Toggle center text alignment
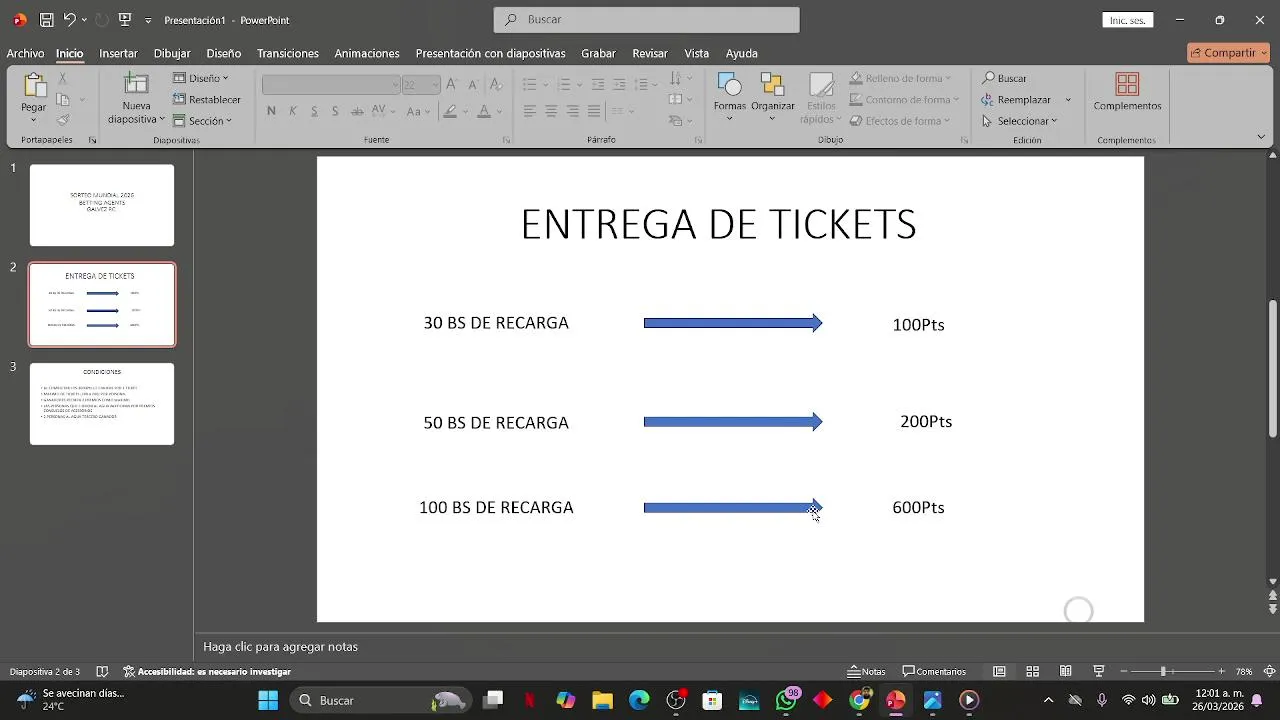The width and height of the screenshot is (1280, 720). 551,111
